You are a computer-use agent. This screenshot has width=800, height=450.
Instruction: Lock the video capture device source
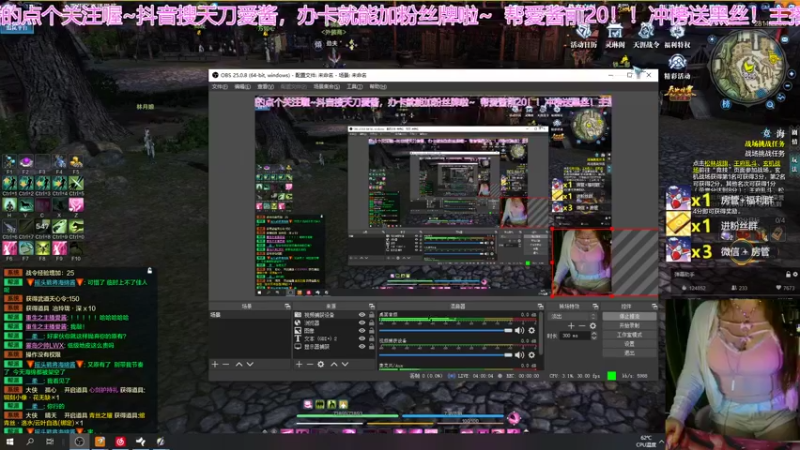point(371,315)
